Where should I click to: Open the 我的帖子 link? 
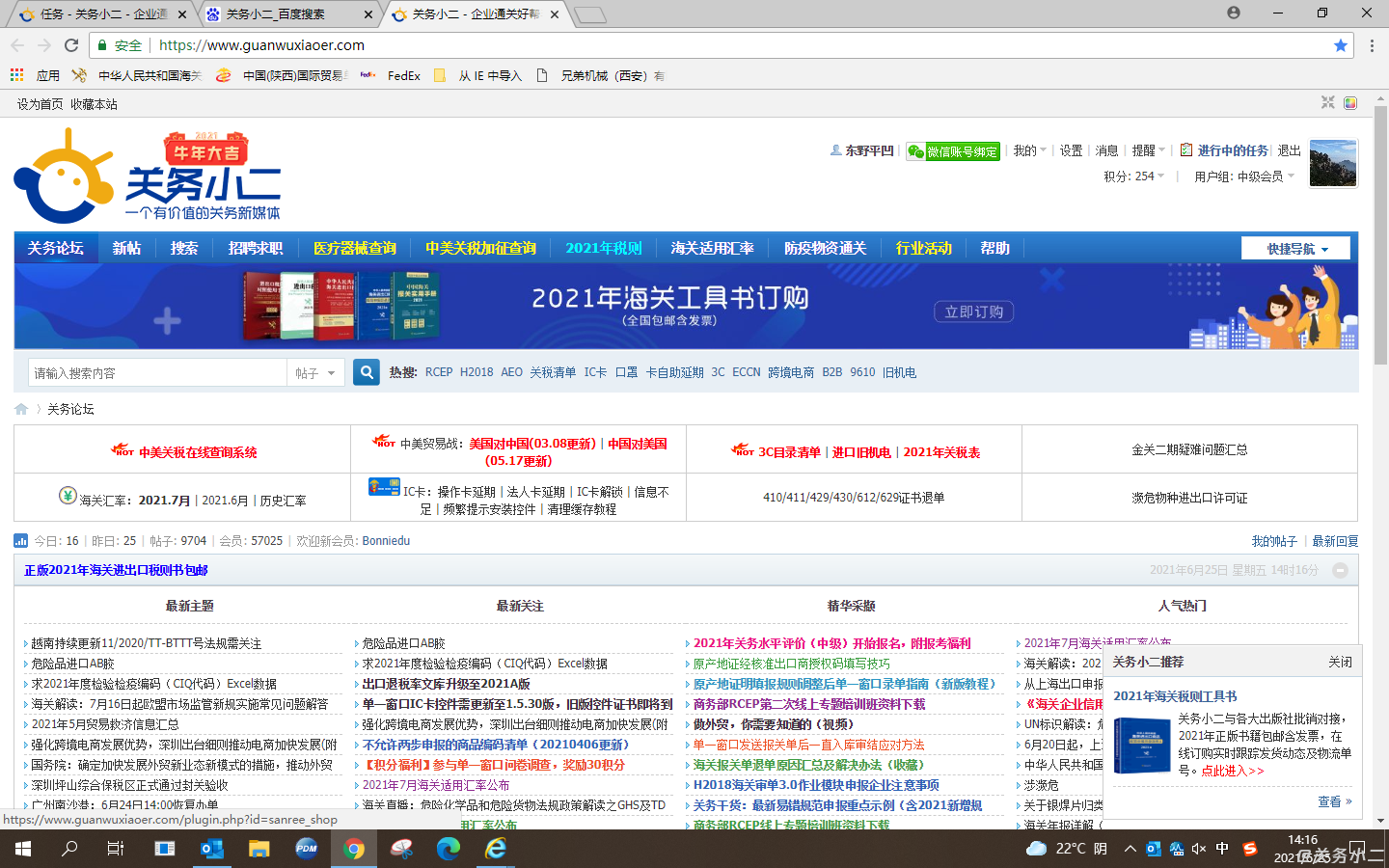pyautogui.click(x=1274, y=541)
